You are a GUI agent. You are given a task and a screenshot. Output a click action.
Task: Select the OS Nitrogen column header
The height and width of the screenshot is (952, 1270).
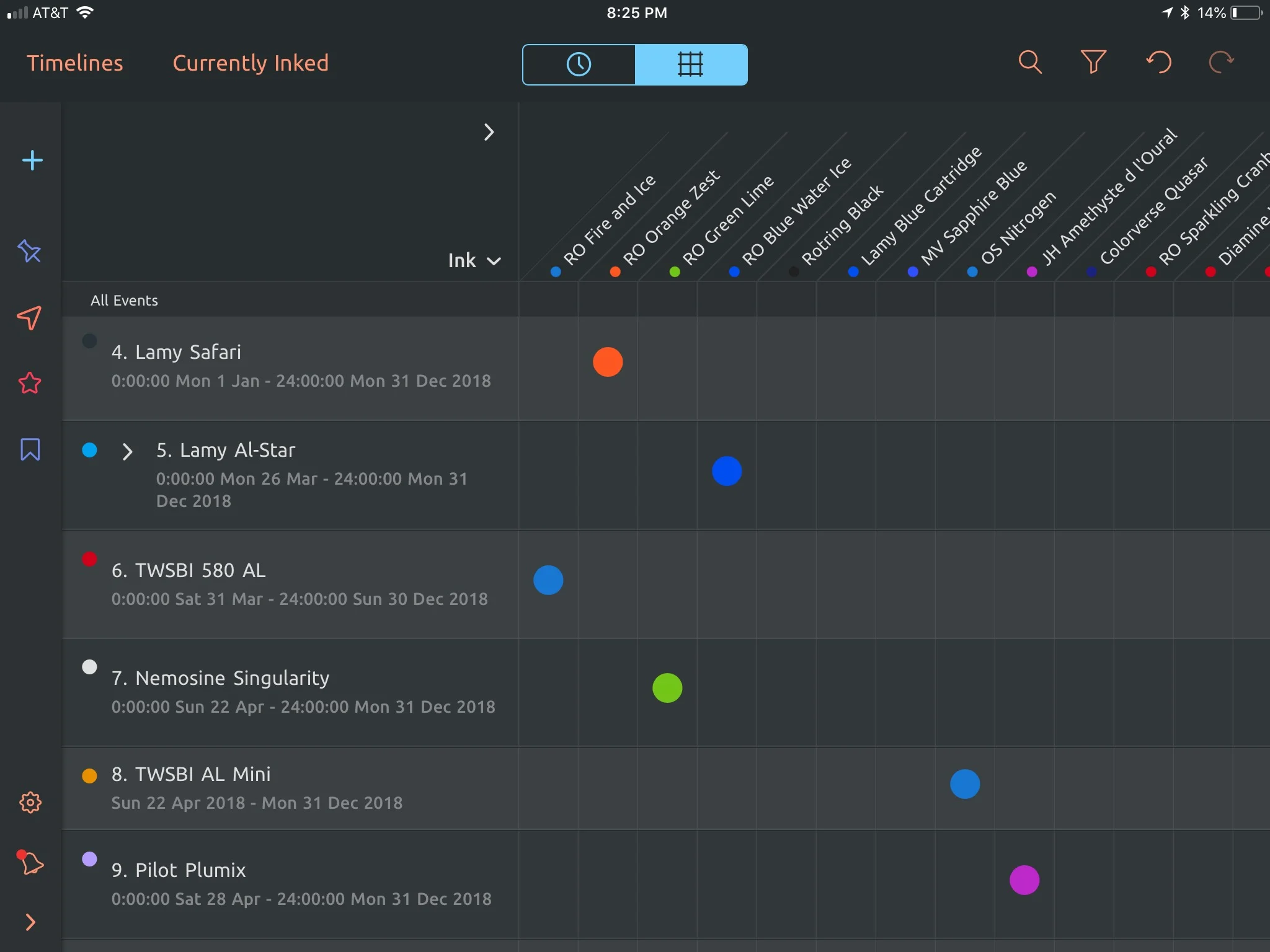coord(1017,228)
